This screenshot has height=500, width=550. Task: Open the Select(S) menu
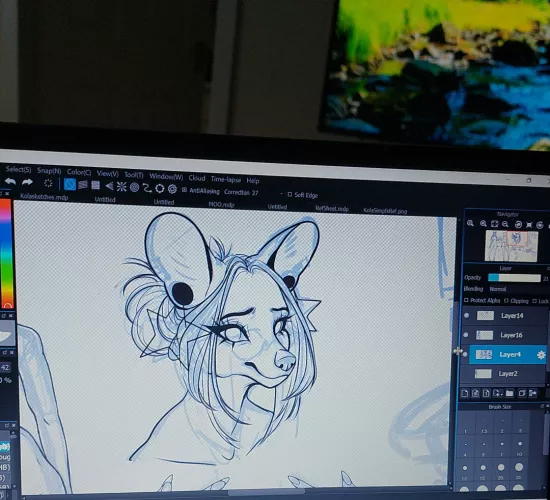[18, 169]
